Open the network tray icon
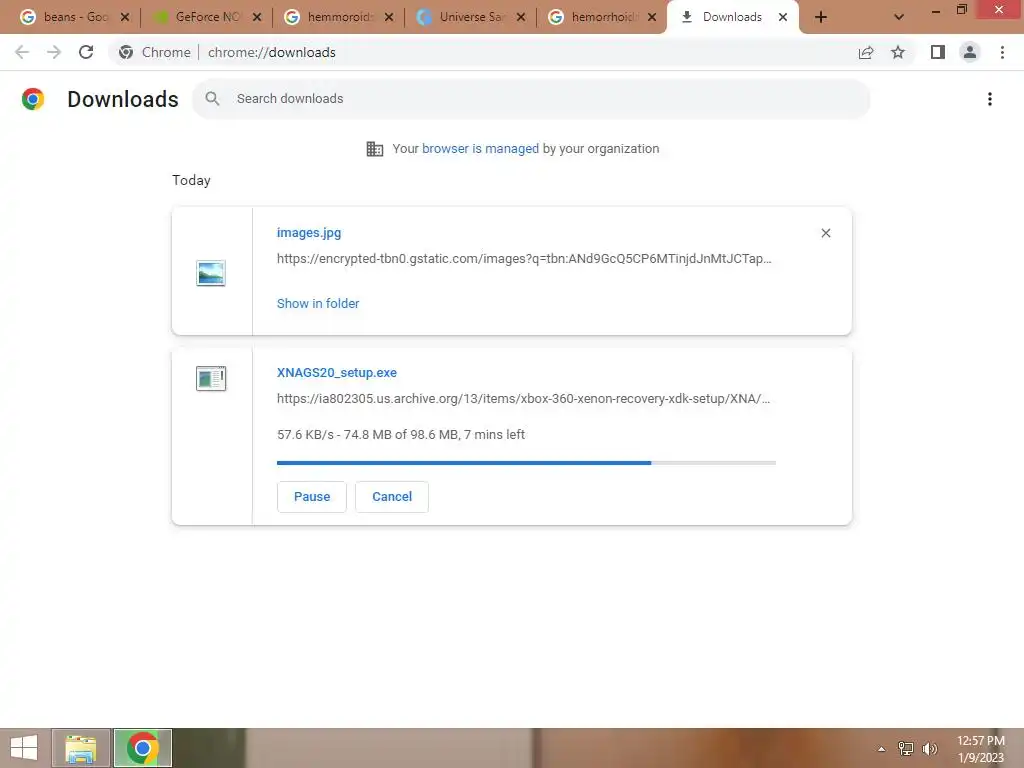 (906, 749)
